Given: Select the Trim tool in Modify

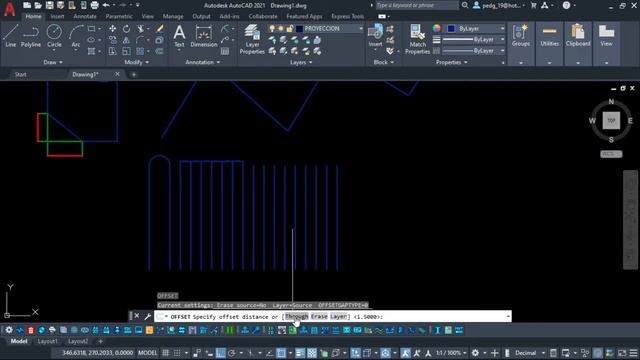Looking at the screenshot, I should (x=141, y=29).
